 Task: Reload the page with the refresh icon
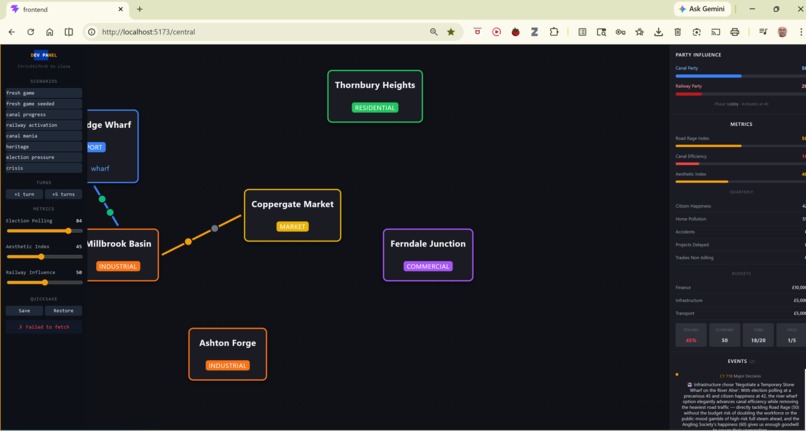tap(30, 32)
